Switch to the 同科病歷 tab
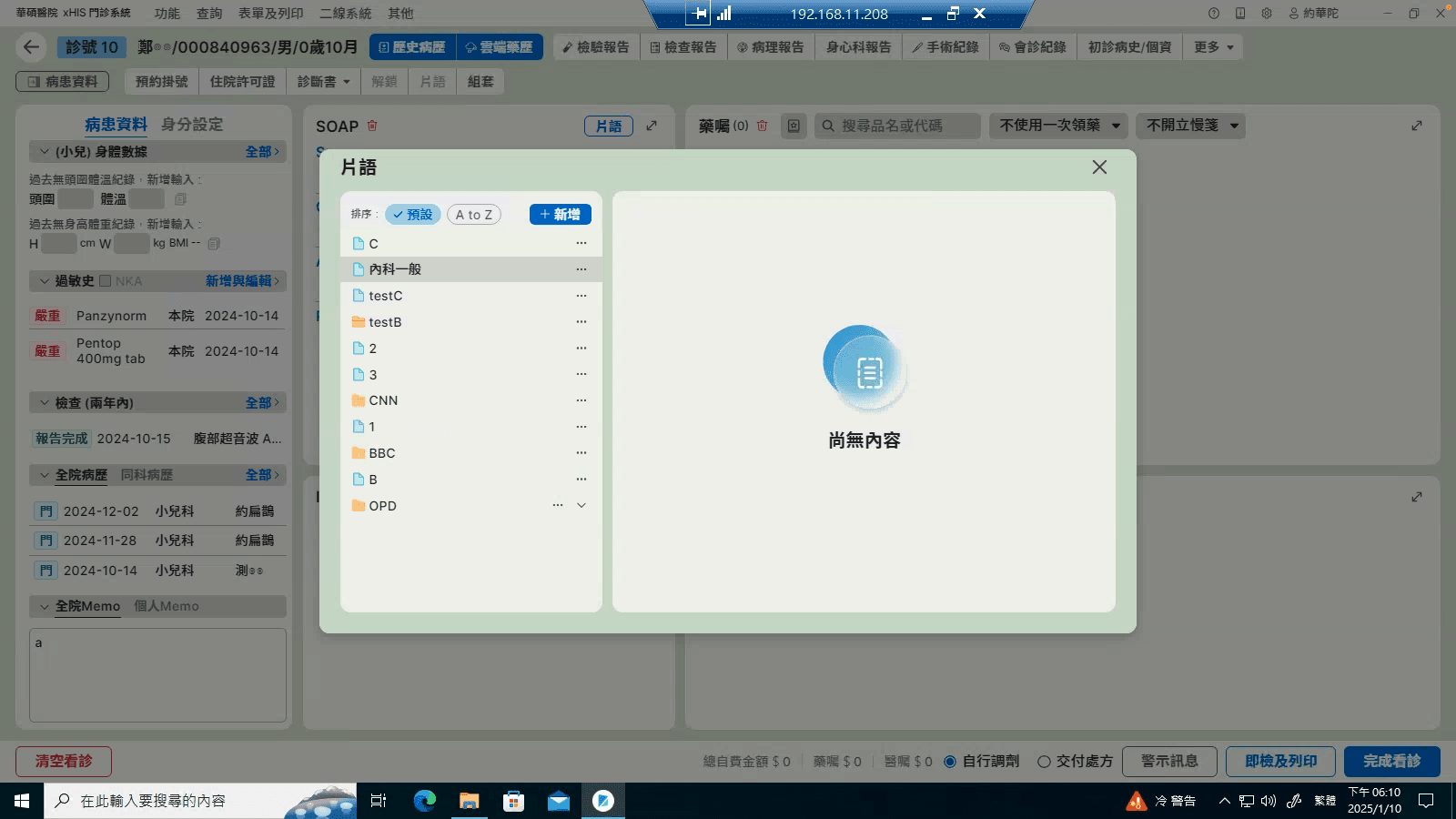 (x=147, y=475)
